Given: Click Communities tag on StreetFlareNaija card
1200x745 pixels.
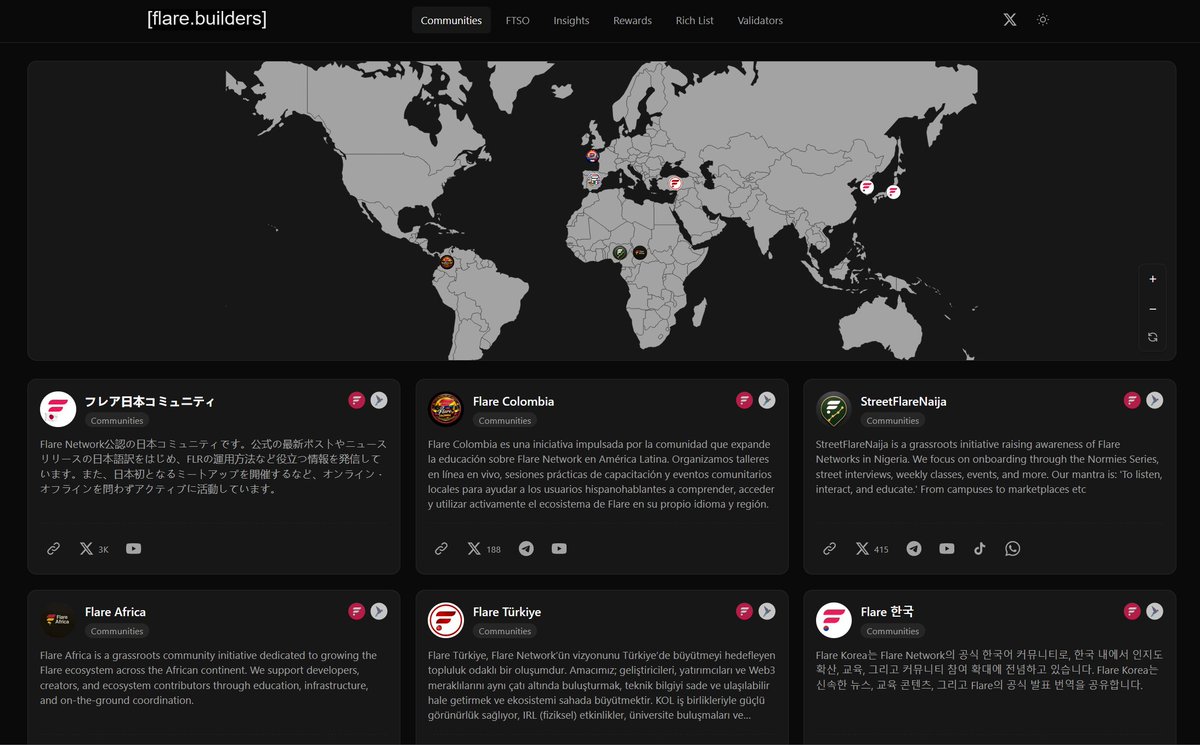Looking at the screenshot, I should click(x=893, y=421).
